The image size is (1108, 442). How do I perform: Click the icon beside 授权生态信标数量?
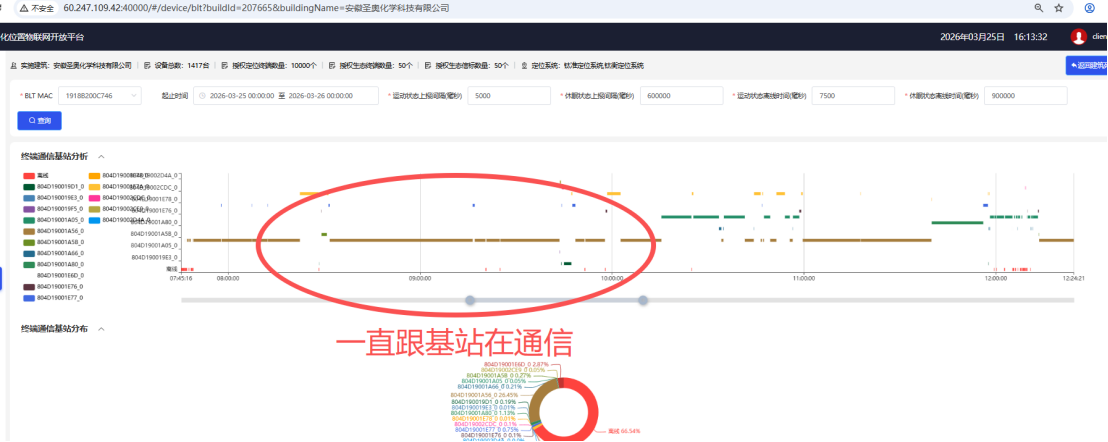pos(428,66)
